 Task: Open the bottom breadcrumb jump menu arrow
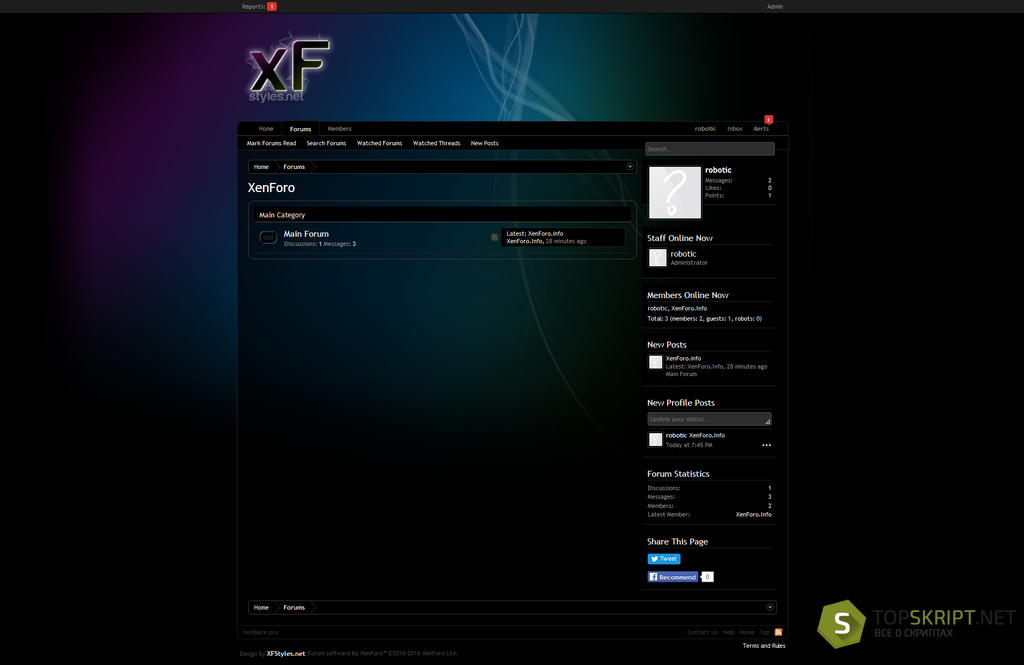tap(770, 608)
